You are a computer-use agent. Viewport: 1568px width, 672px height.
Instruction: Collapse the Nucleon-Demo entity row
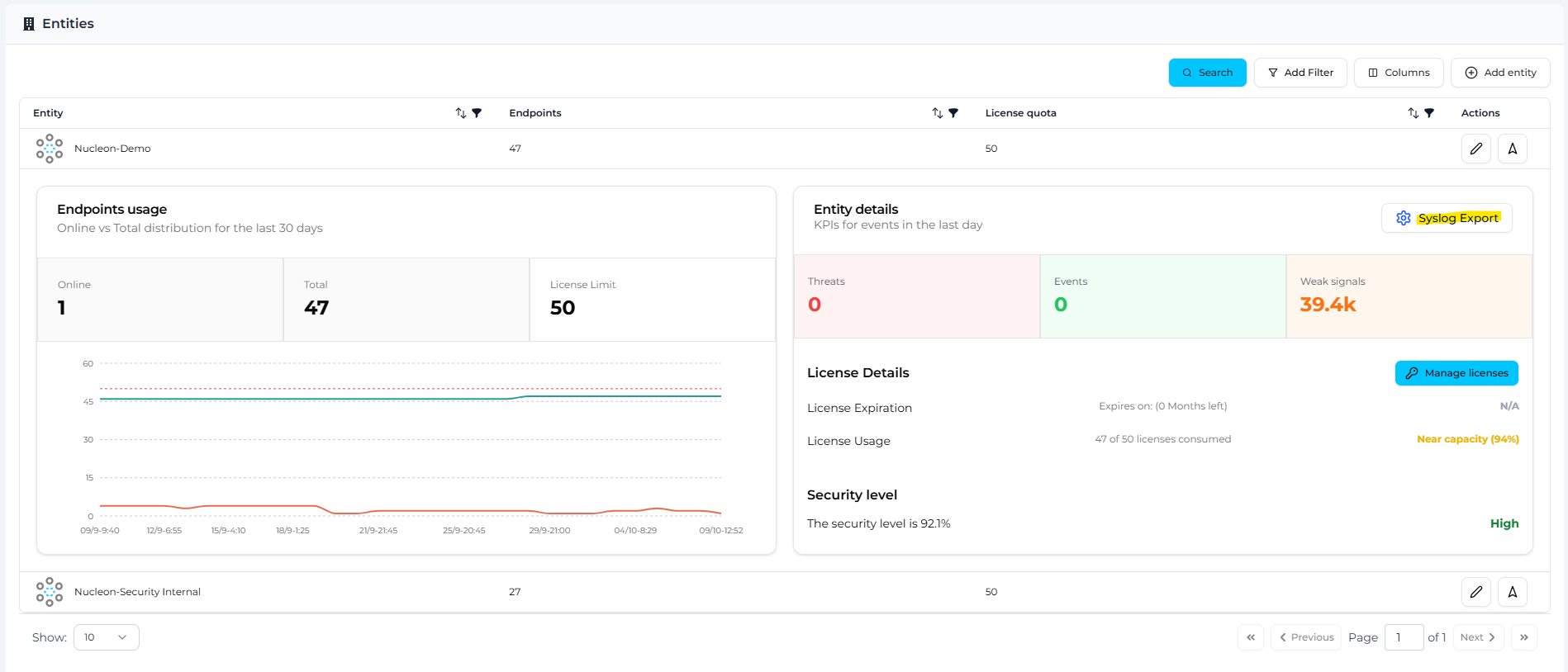(112, 149)
